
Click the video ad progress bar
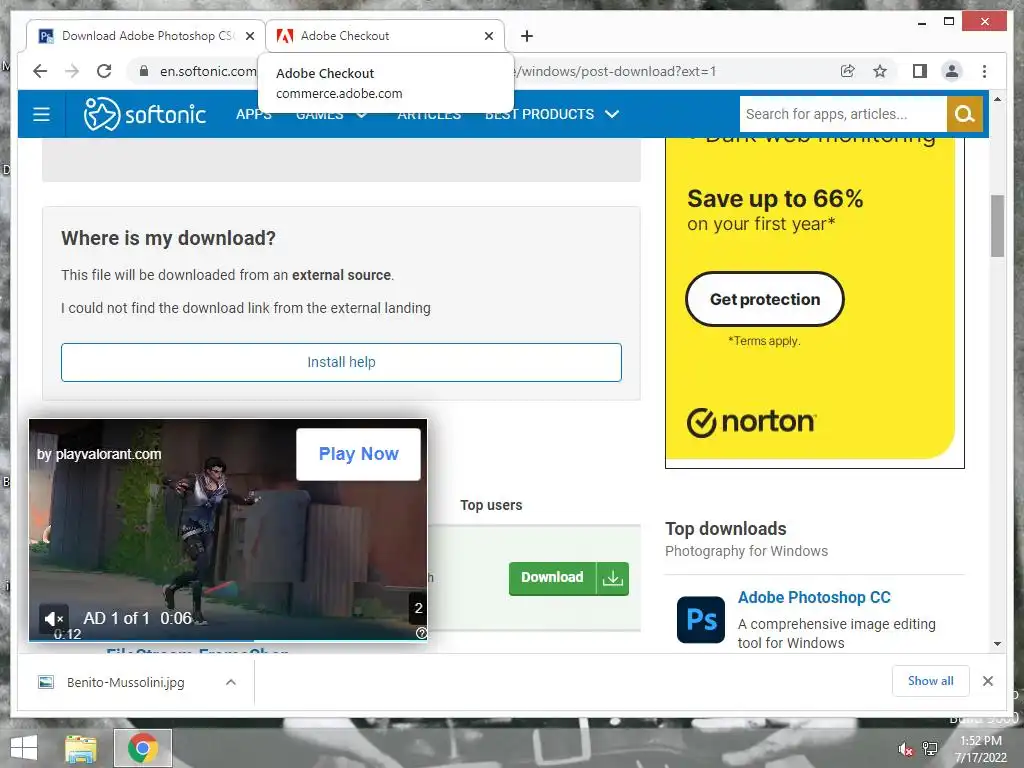click(x=228, y=640)
